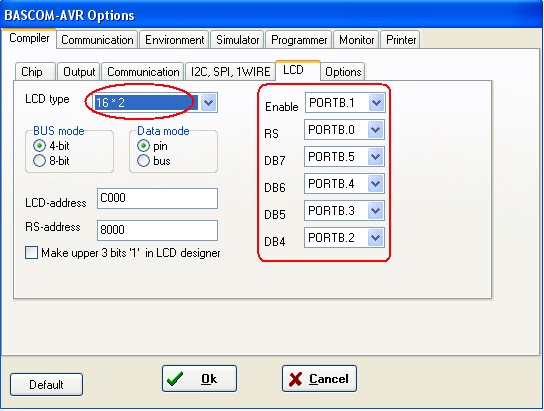Click the RS-address field containing 8000
This screenshot has height=411, width=544.
(x=157, y=230)
